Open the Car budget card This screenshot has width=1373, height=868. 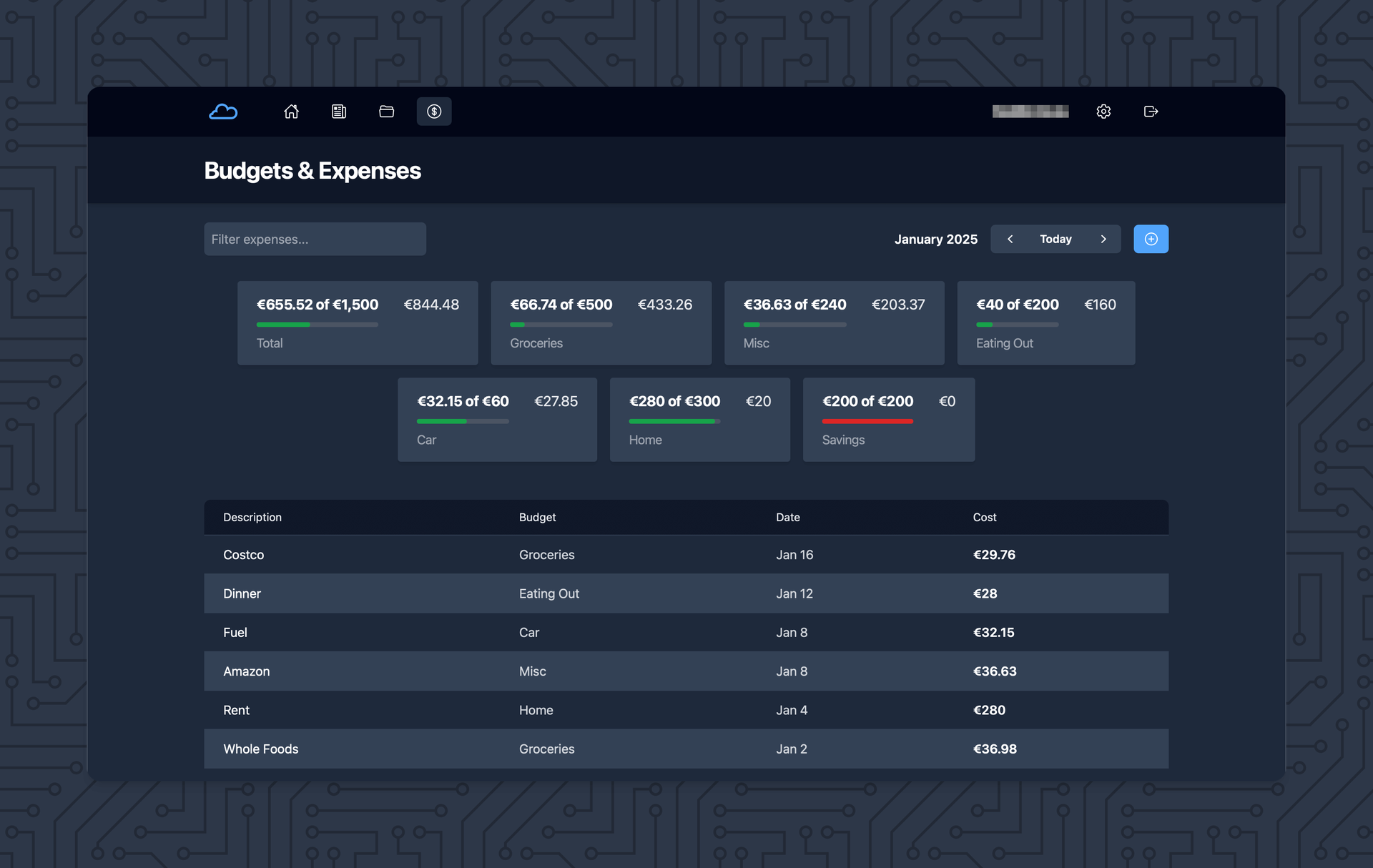point(497,420)
